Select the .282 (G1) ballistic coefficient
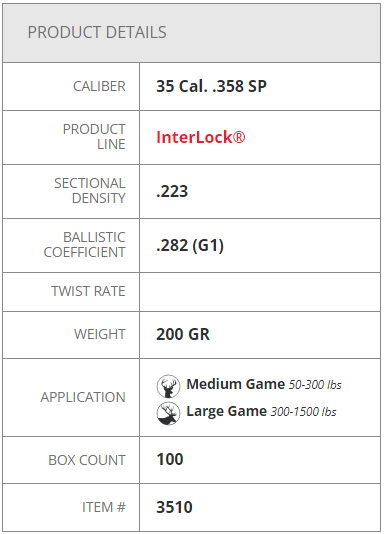The width and height of the screenshot is (384, 534). coord(190,246)
